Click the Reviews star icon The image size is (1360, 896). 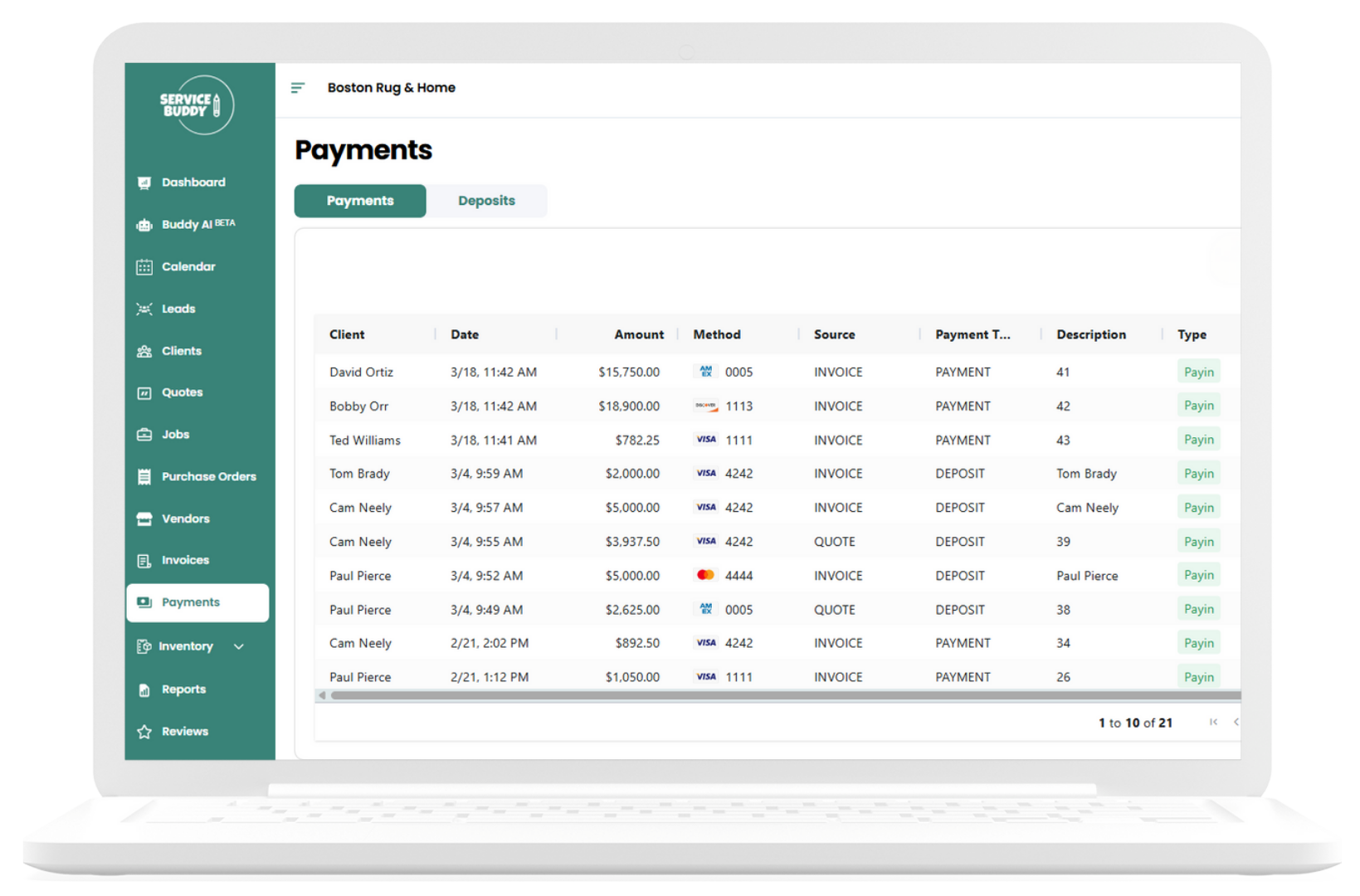(144, 732)
